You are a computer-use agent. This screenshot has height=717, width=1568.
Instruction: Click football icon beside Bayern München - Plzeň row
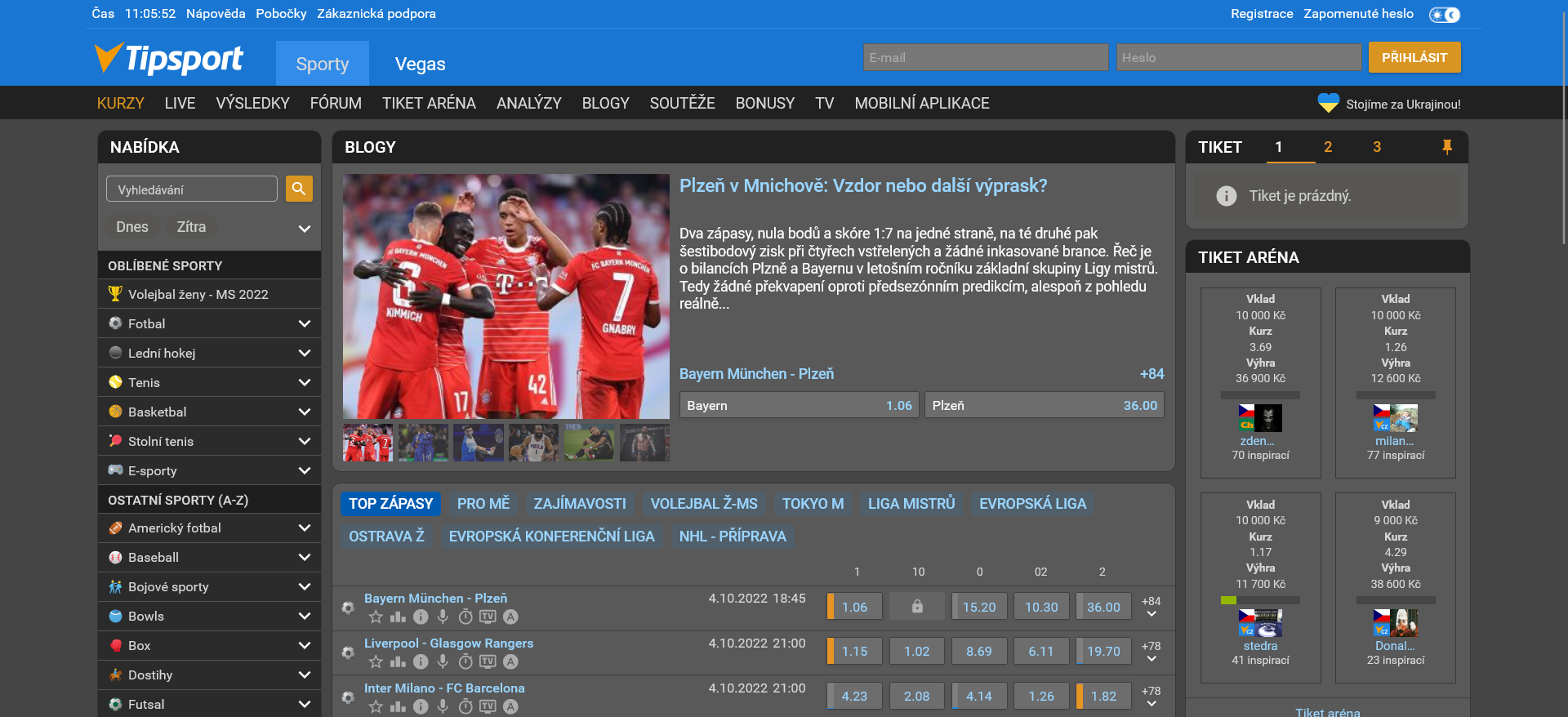coord(348,608)
